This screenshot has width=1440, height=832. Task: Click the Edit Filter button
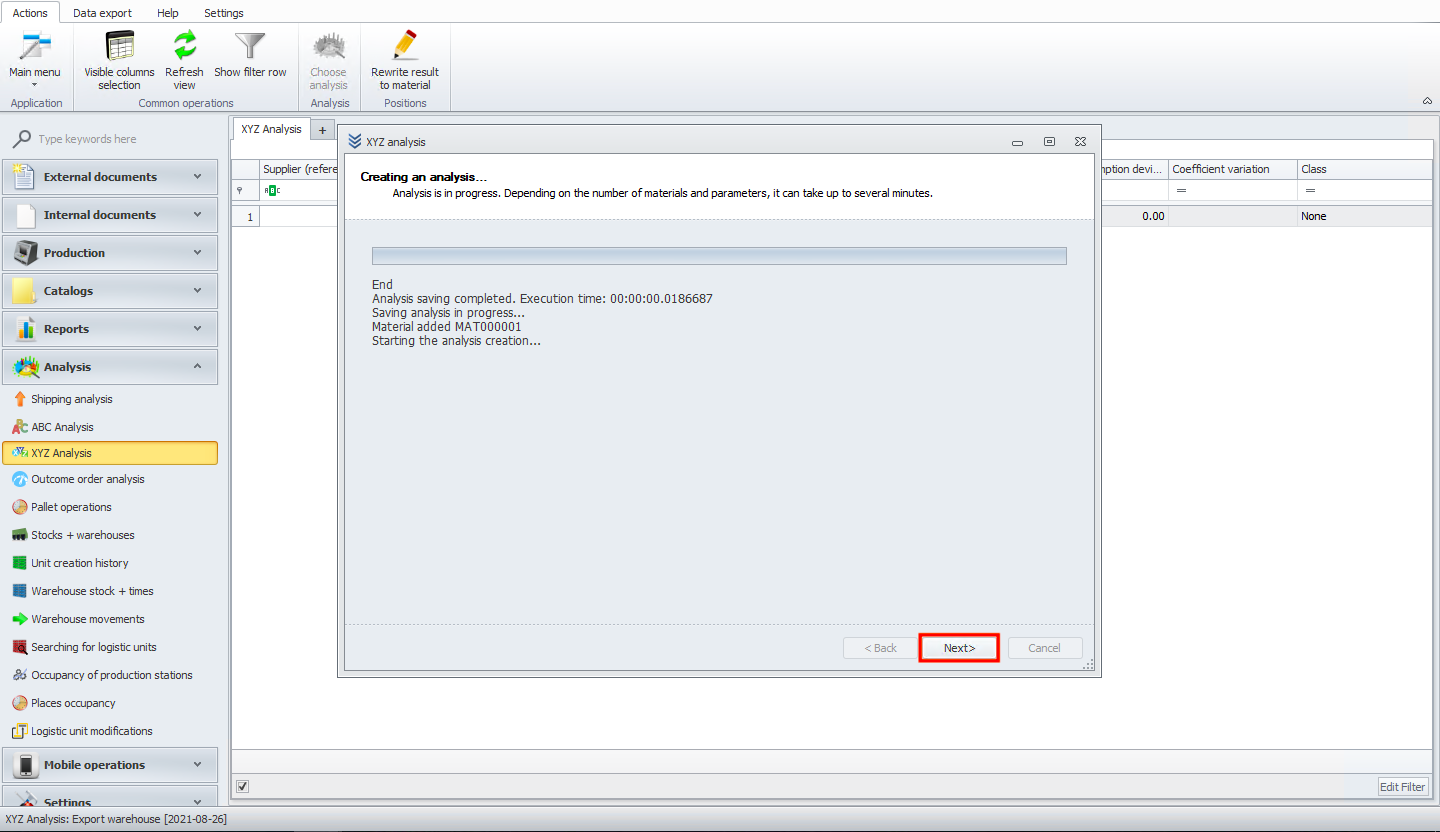click(x=1403, y=787)
